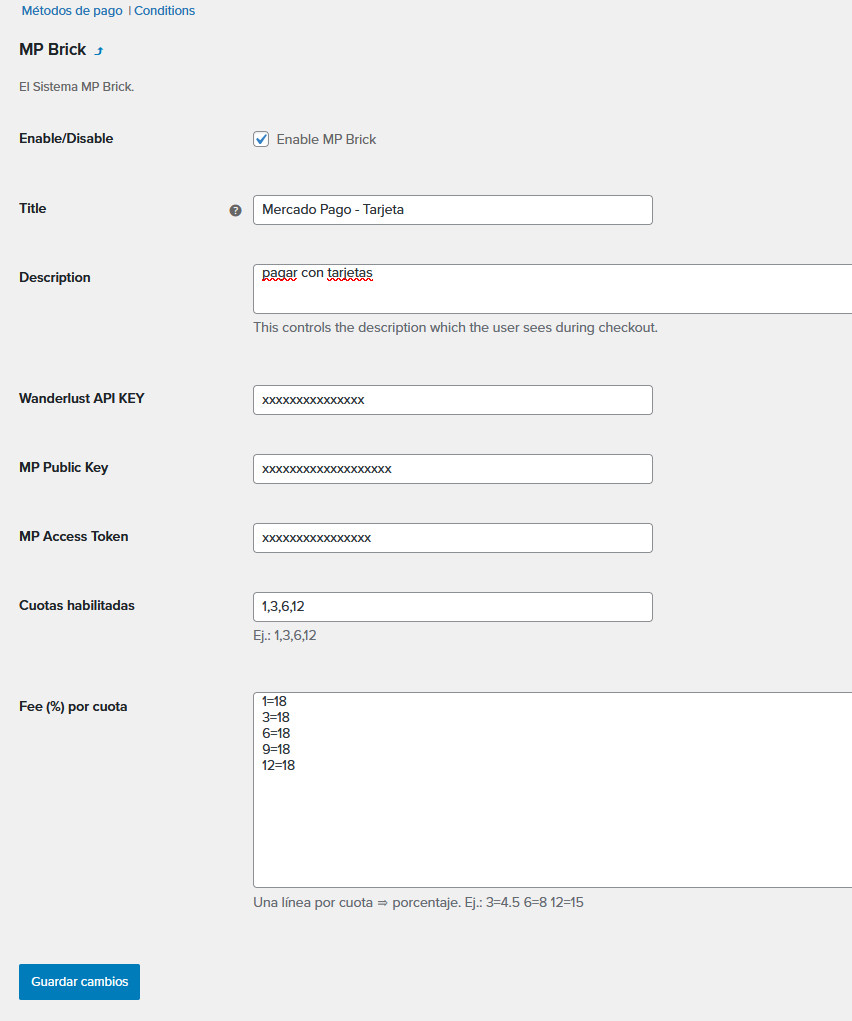Click the MP Public Key input field
The width and height of the screenshot is (852, 1021).
pyautogui.click(x=453, y=469)
